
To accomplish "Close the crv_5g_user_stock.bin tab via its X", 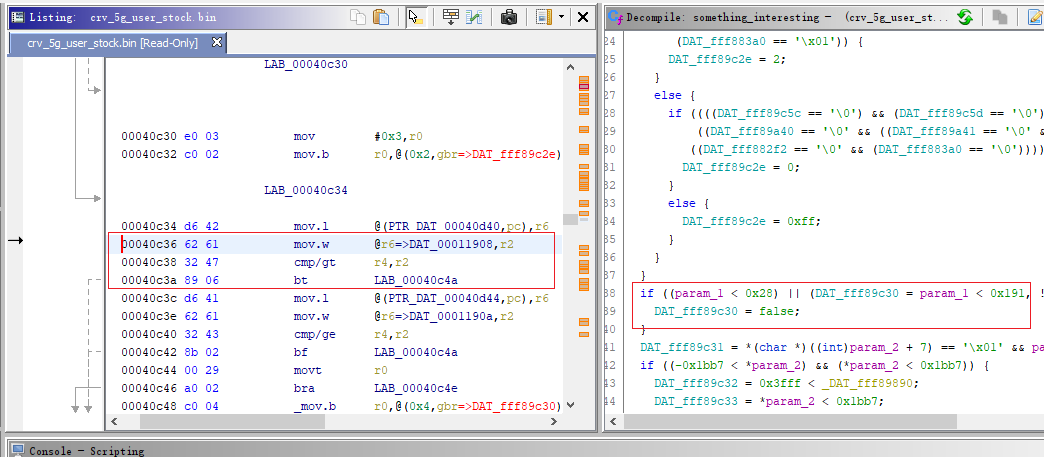I will [x=216, y=43].
